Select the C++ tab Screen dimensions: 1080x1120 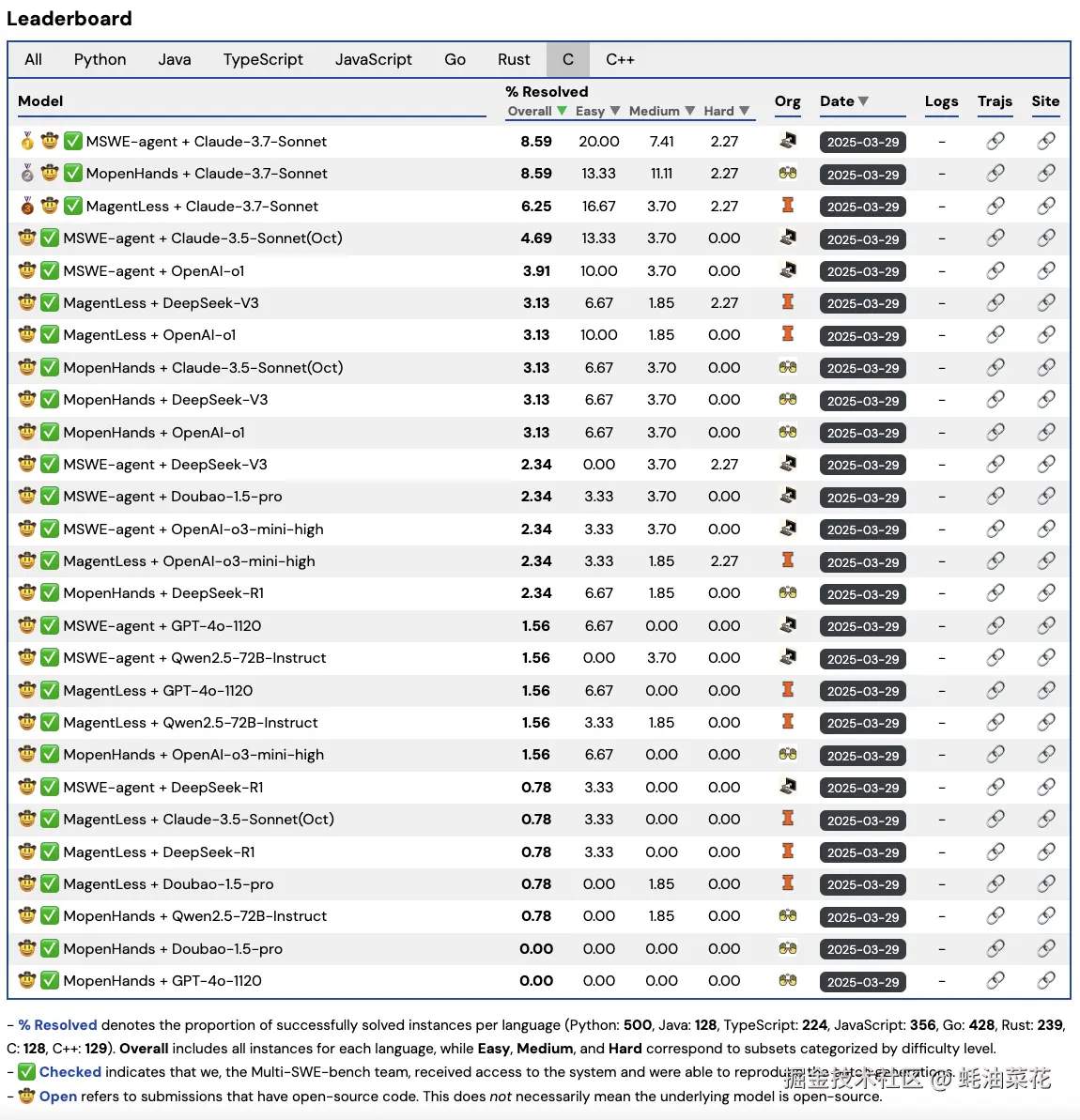point(620,59)
